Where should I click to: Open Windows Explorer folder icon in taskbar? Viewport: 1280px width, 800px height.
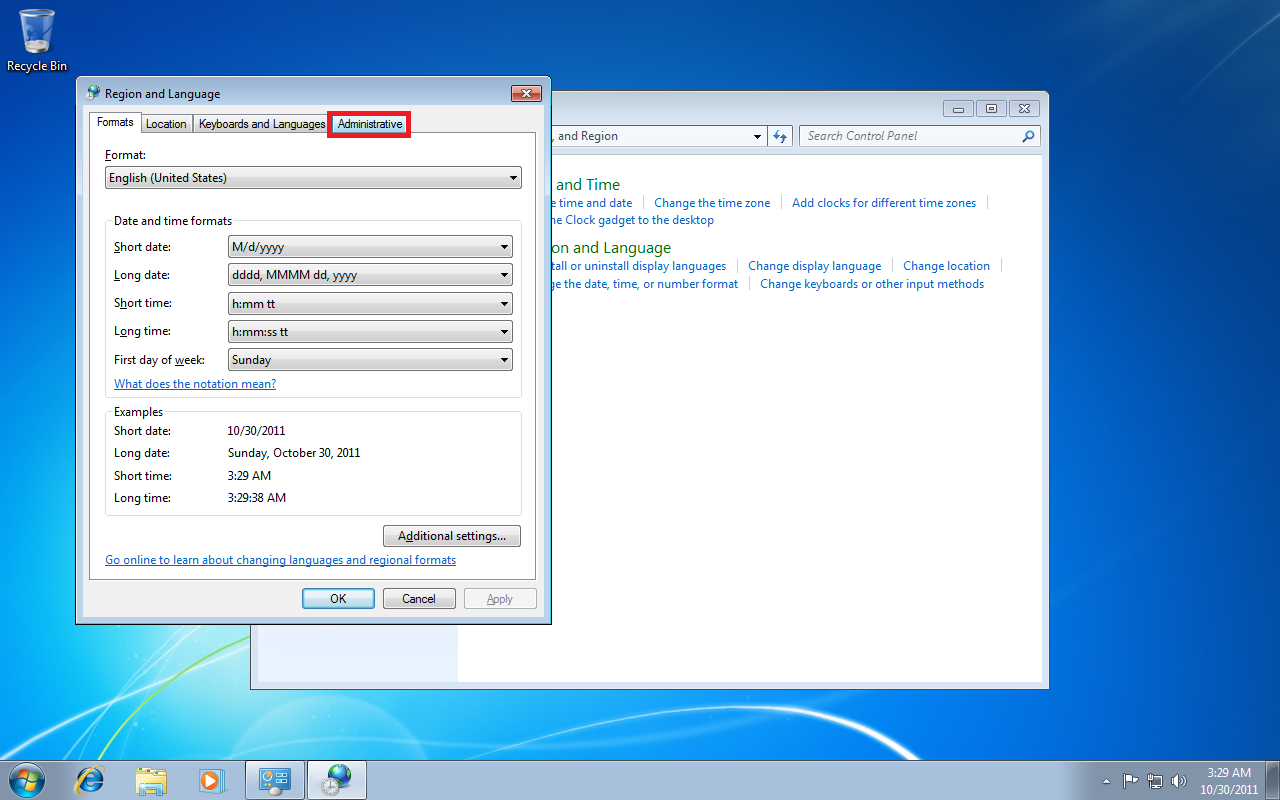151,780
